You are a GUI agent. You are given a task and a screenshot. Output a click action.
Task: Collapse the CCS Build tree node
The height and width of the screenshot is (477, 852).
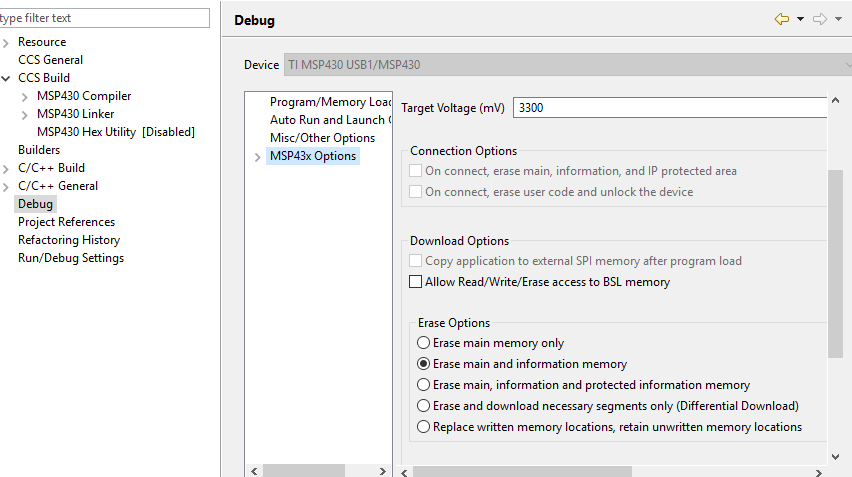tap(7, 78)
